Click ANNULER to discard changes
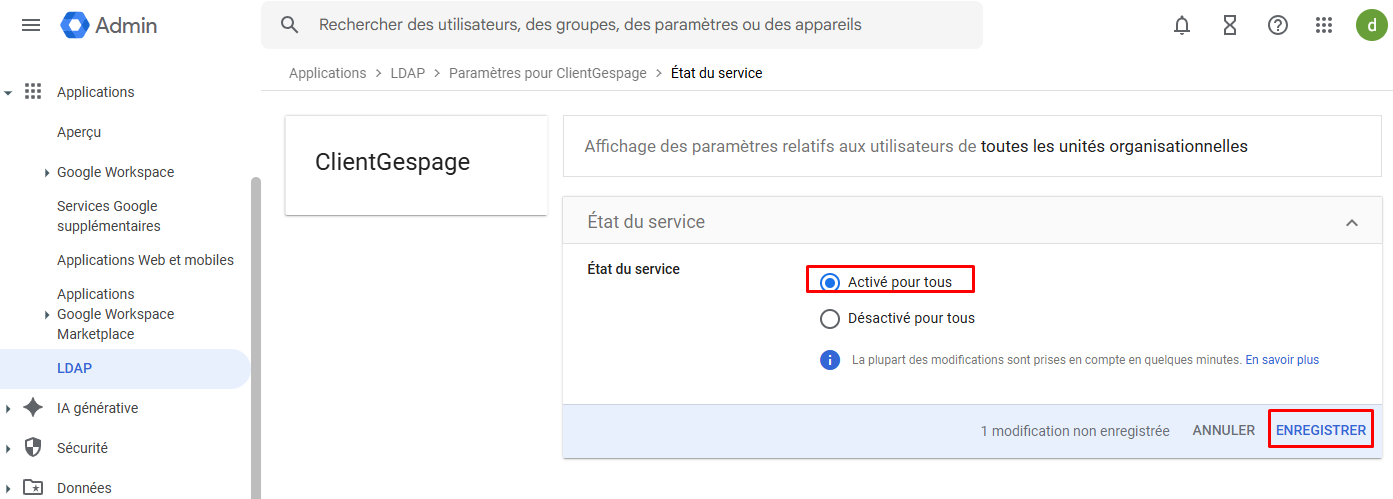 [x=1224, y=430]
